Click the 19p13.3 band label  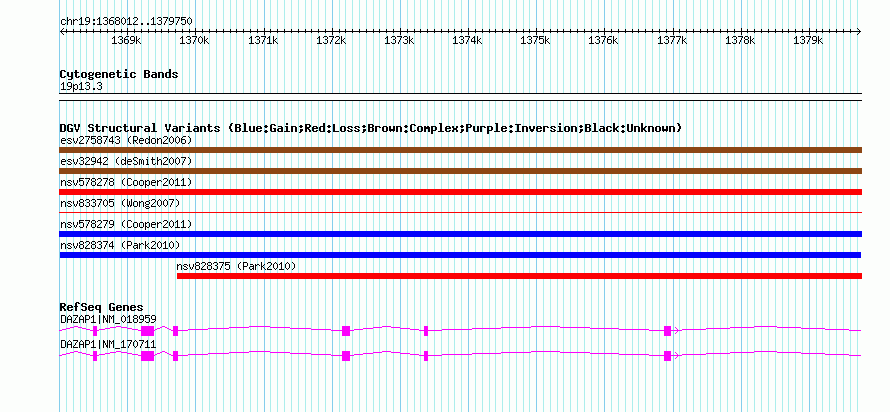(81, 87)
